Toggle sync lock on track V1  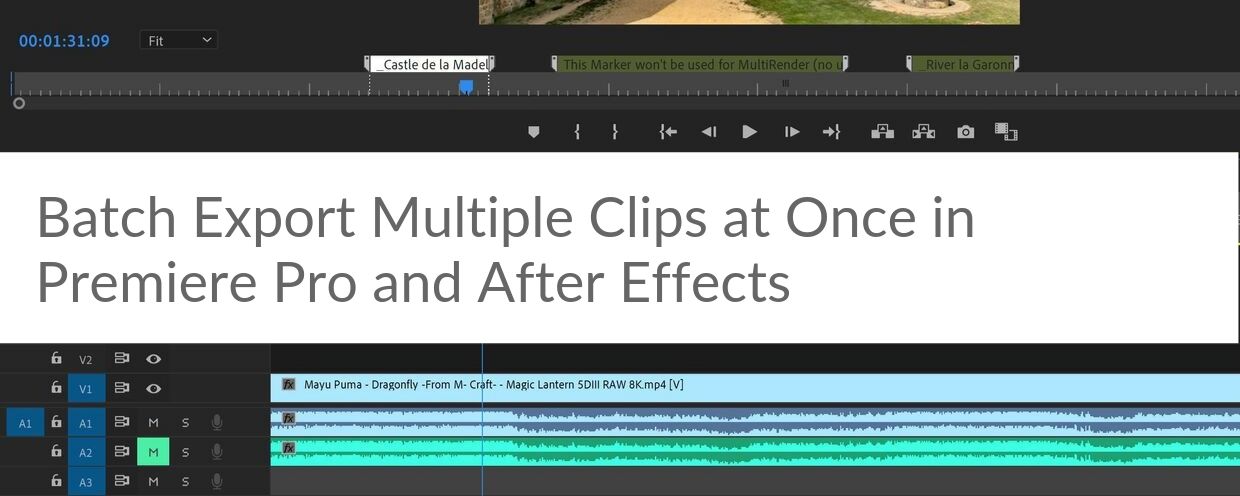click(x=122, y=388)
